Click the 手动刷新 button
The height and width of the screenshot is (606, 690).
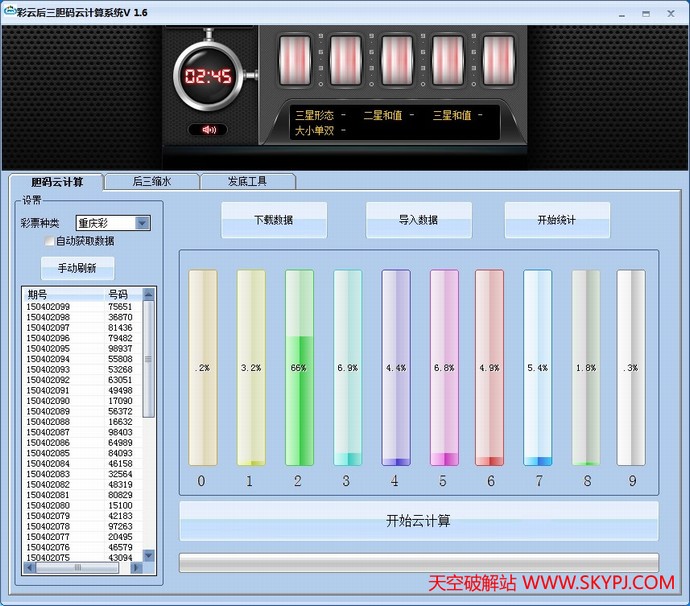tap(78, 268)
